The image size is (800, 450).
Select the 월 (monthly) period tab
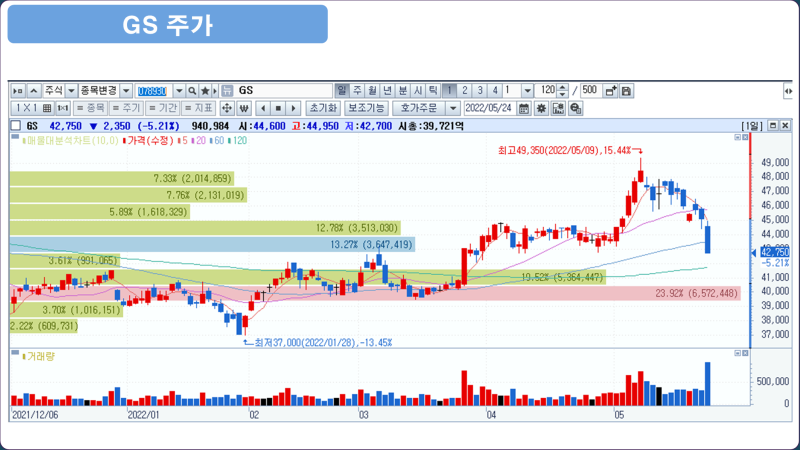[x=372, y=91]
